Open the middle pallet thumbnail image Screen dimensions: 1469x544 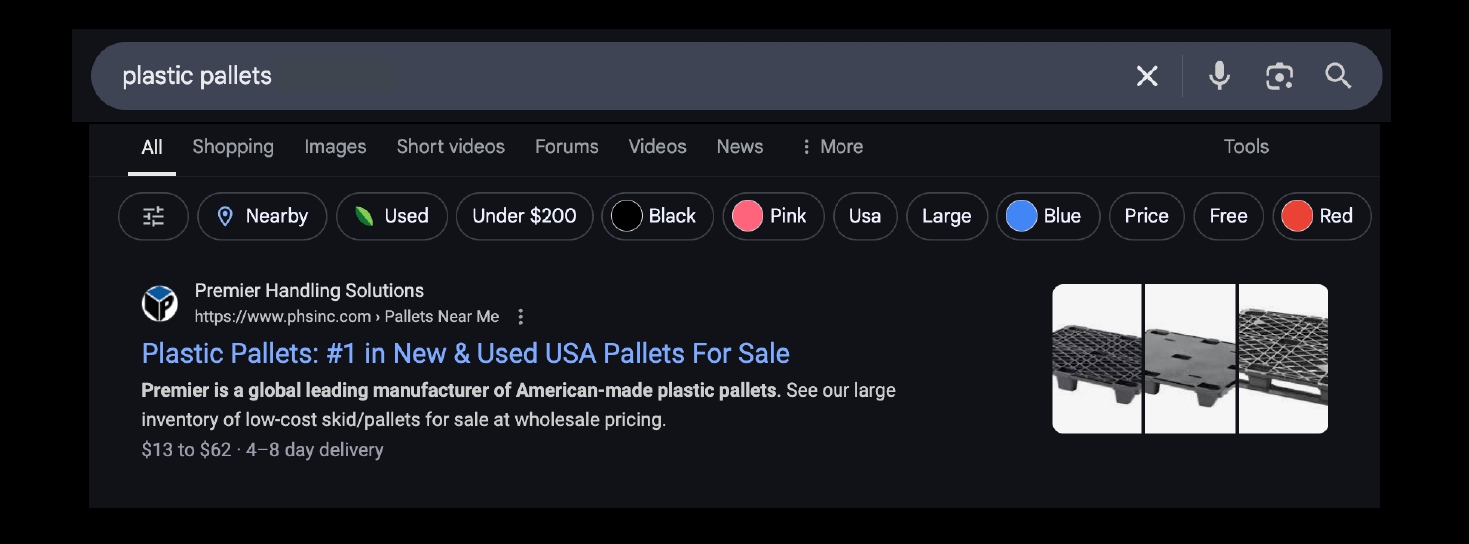(x=1190, y=359)
